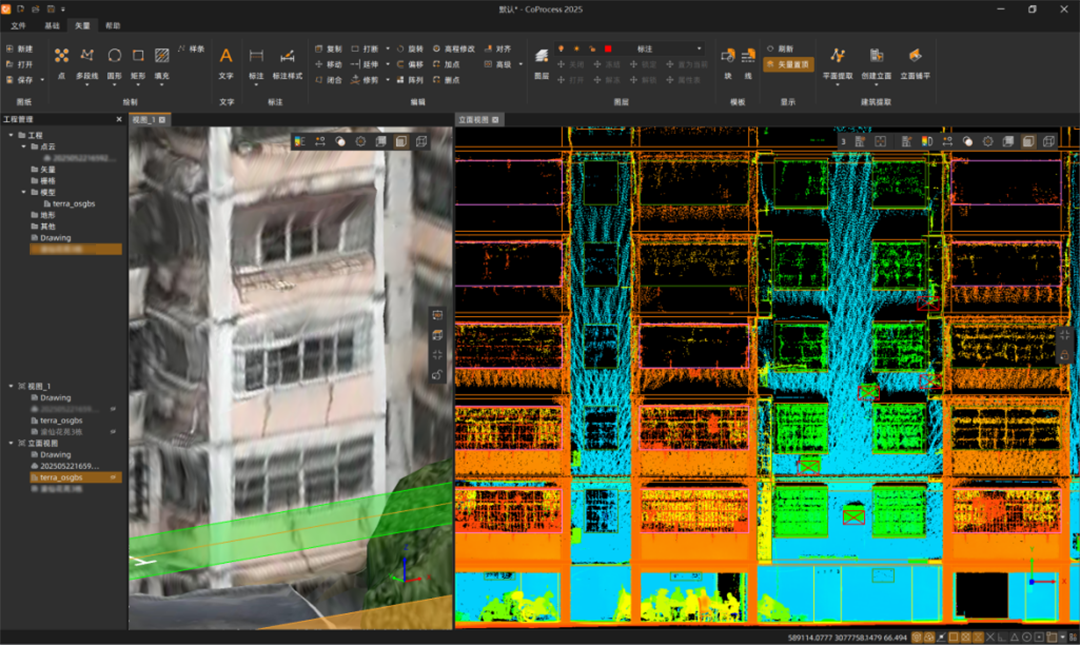
Task: Toggle the 矢量置顶 vector-on-top option
Action: (787, 64)
